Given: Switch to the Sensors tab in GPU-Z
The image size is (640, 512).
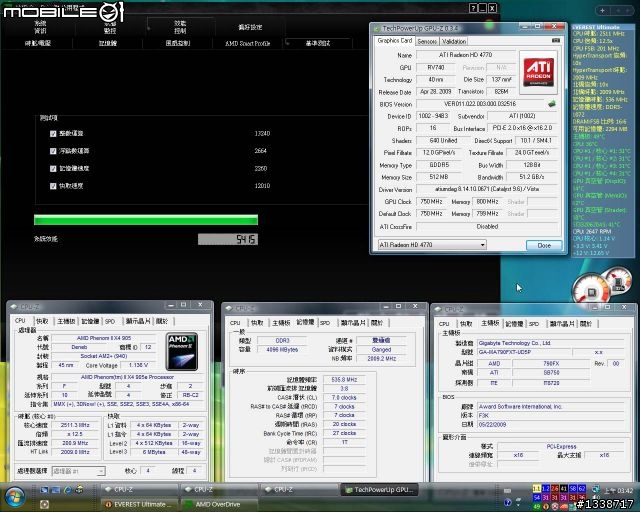Looking at the screenshot, I should click(x=427, y=41).
